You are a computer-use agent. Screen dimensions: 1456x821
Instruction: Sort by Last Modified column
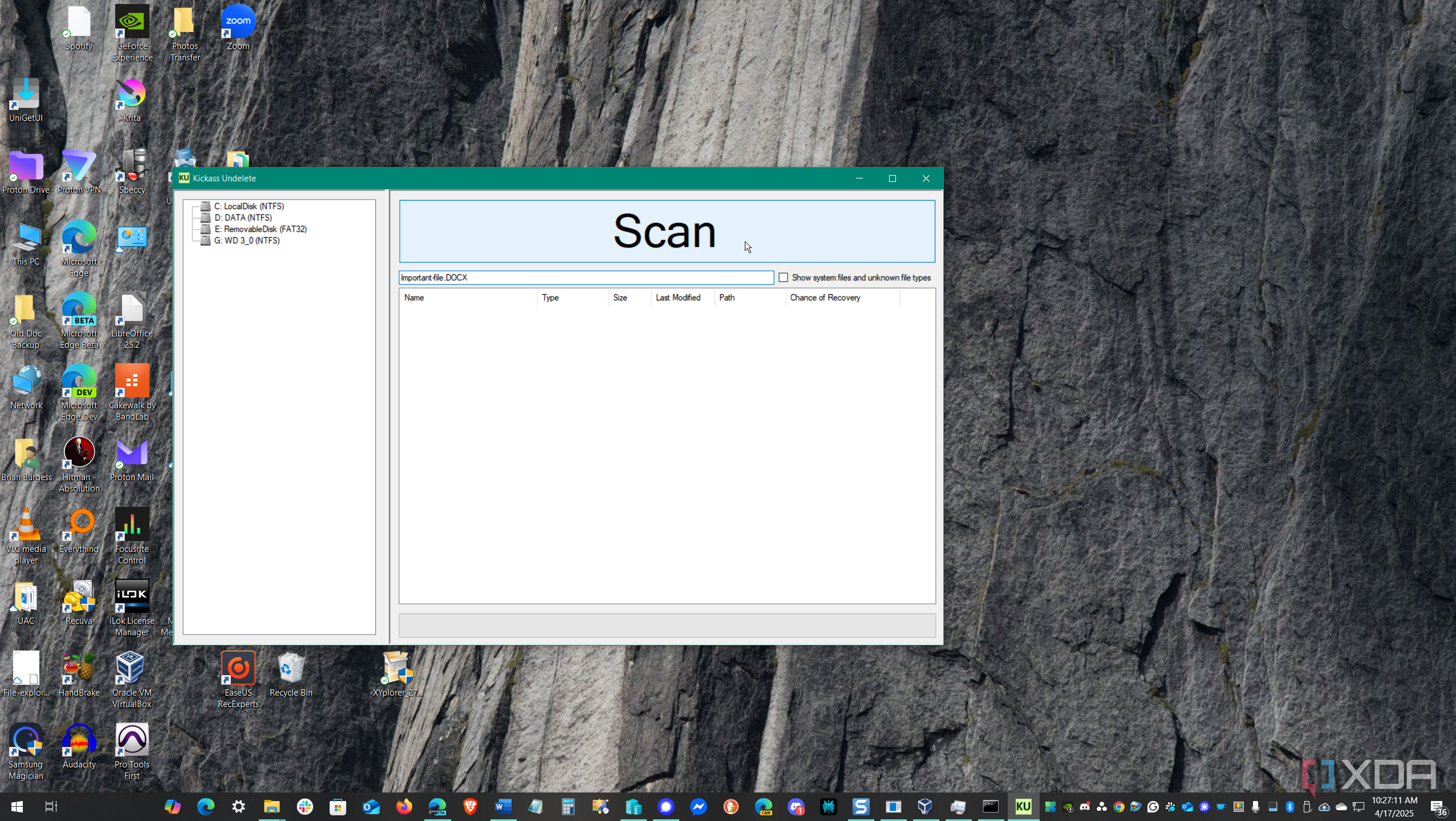click(683, 298)
